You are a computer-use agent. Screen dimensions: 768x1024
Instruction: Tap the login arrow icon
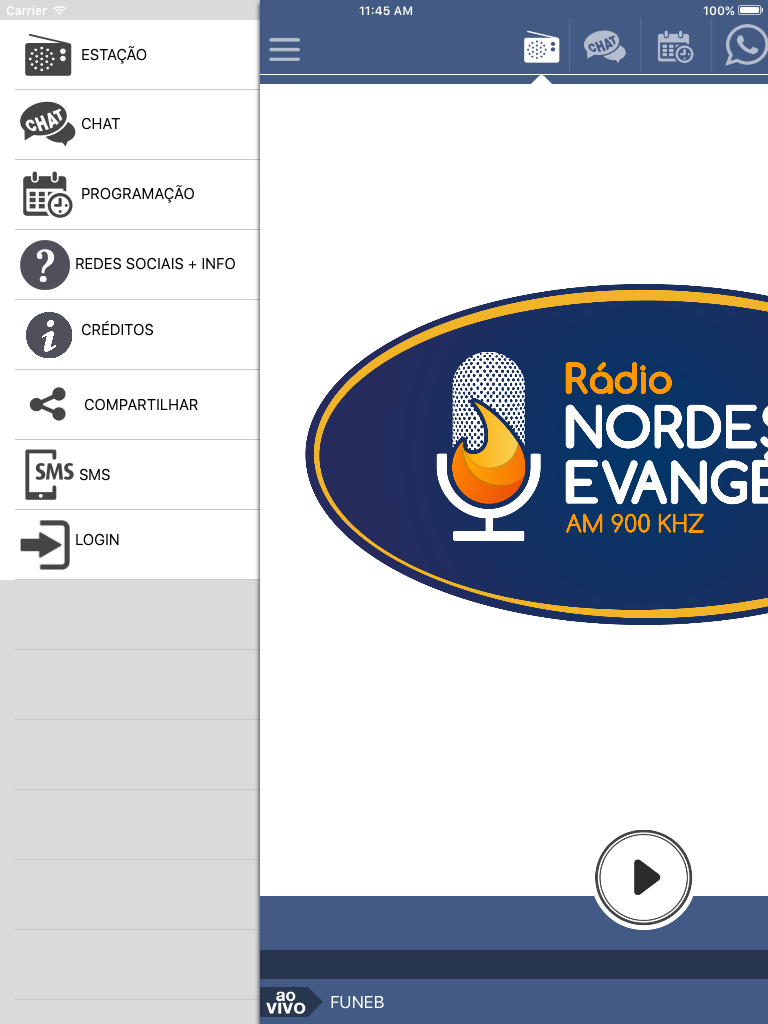(45, 545)
